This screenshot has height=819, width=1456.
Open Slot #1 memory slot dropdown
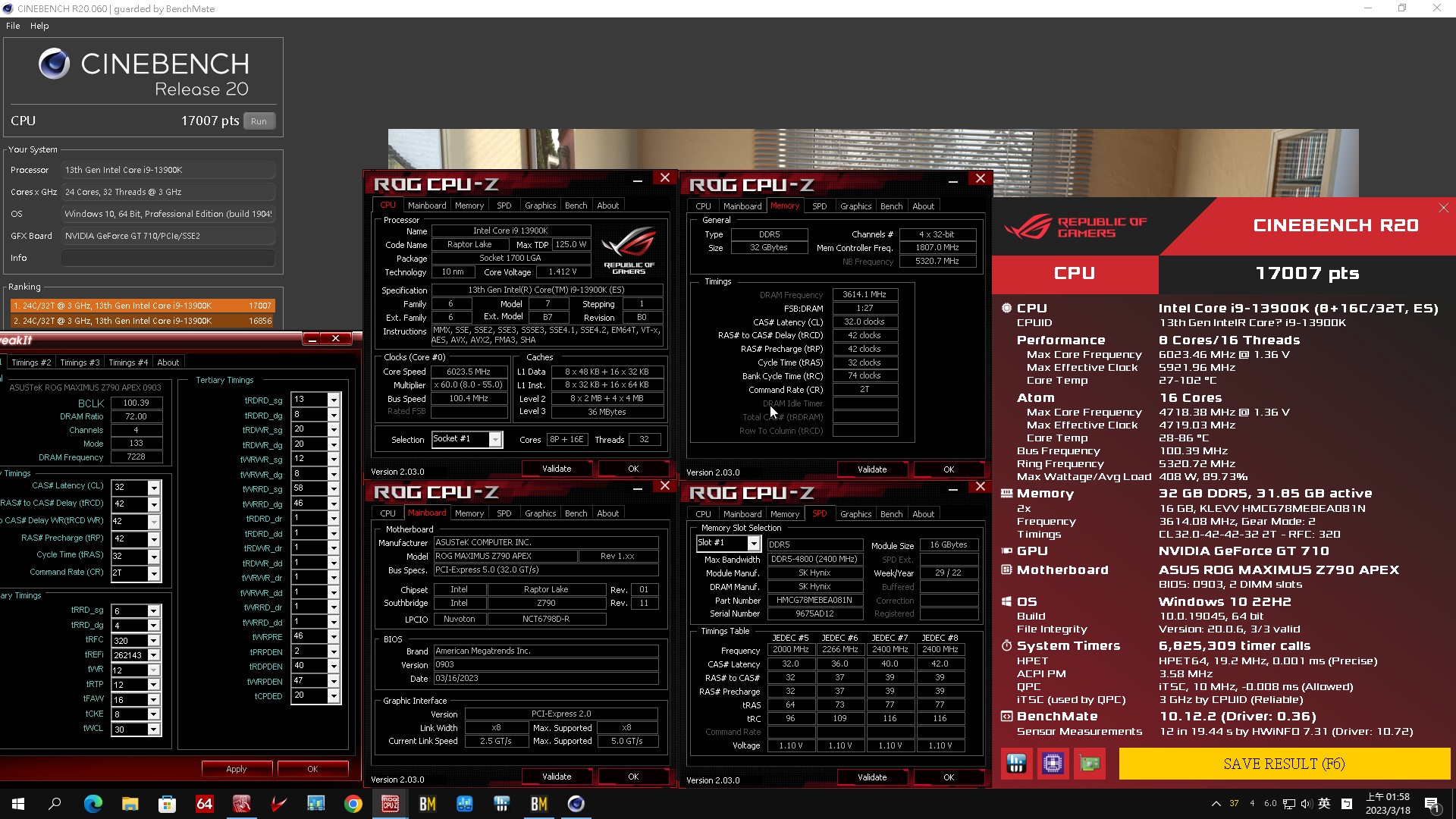(753, 544)
